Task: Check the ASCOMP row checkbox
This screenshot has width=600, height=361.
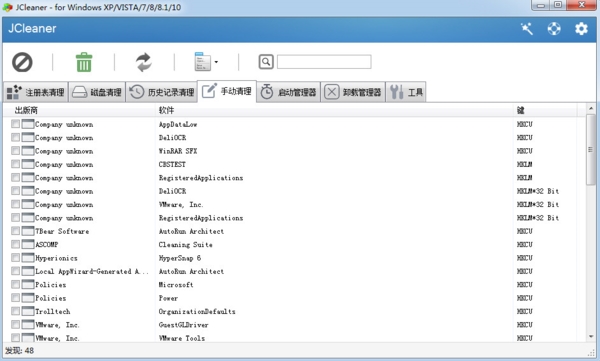Action: [15, 244]
